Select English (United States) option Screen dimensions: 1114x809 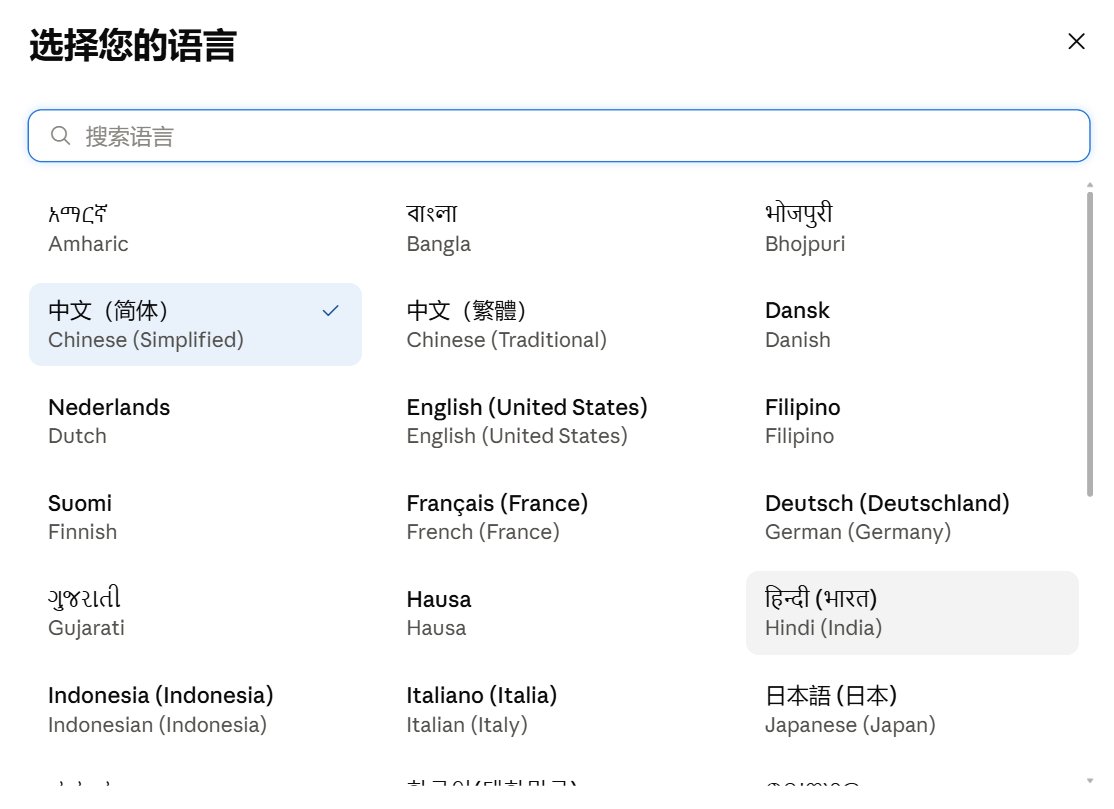[x=553, y=421]
